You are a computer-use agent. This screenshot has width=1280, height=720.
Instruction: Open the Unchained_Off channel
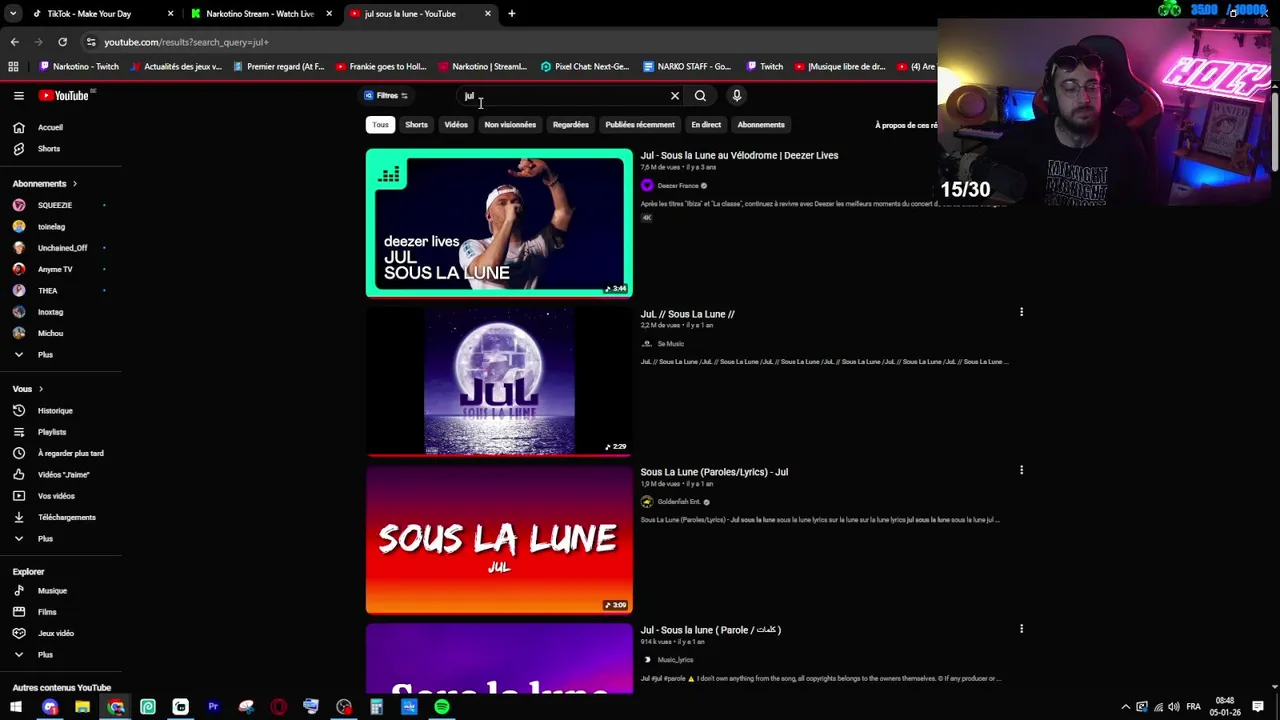coord(60,248)
